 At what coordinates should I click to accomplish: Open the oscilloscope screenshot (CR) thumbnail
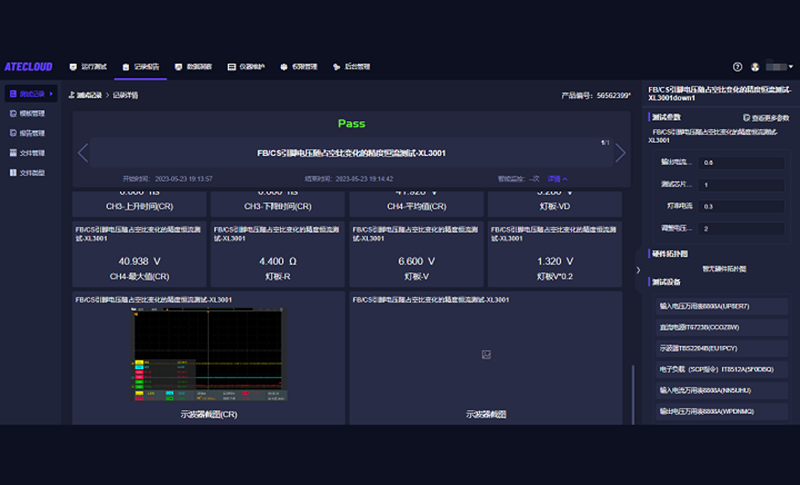tap(208, 356)
